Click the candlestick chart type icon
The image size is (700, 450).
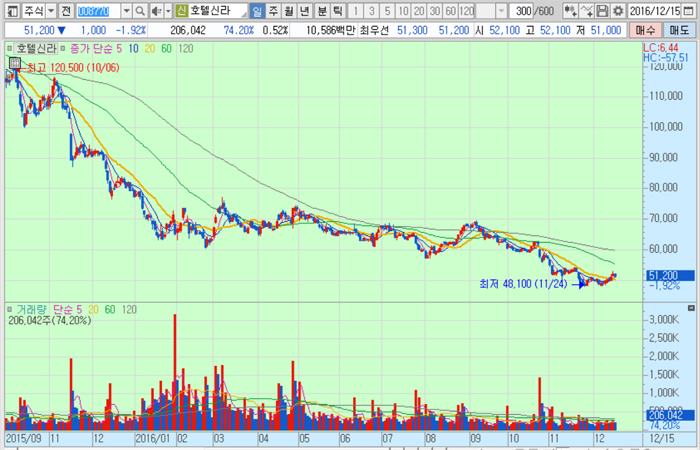570,10
